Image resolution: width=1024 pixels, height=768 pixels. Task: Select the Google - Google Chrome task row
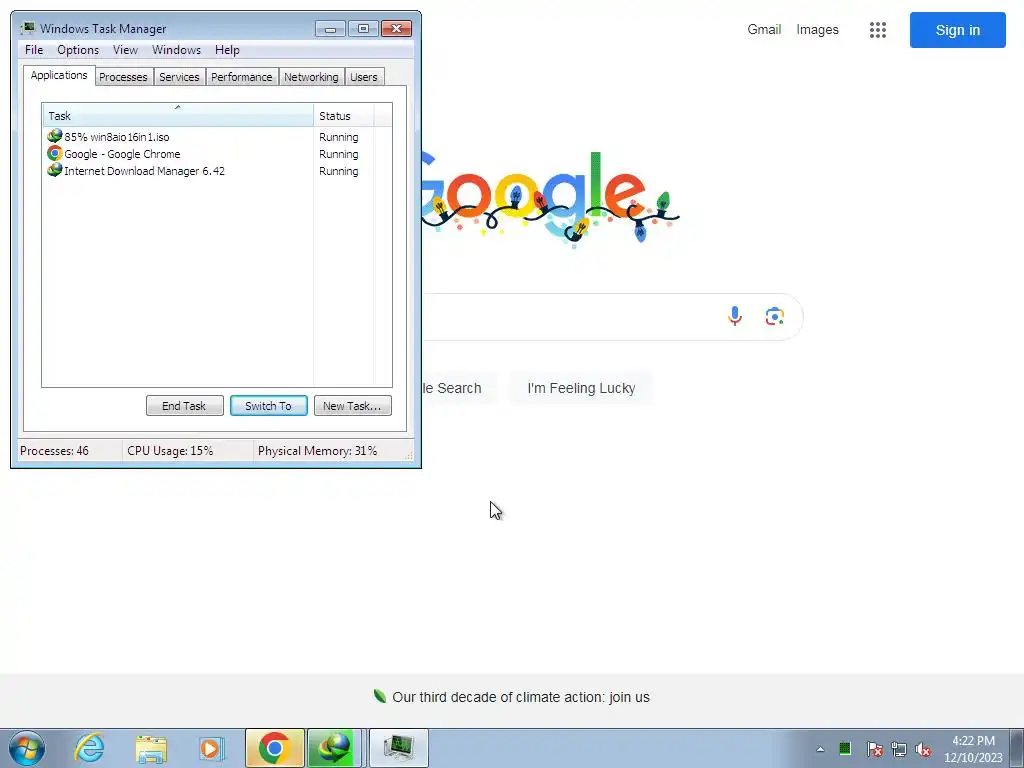point(217,154)
